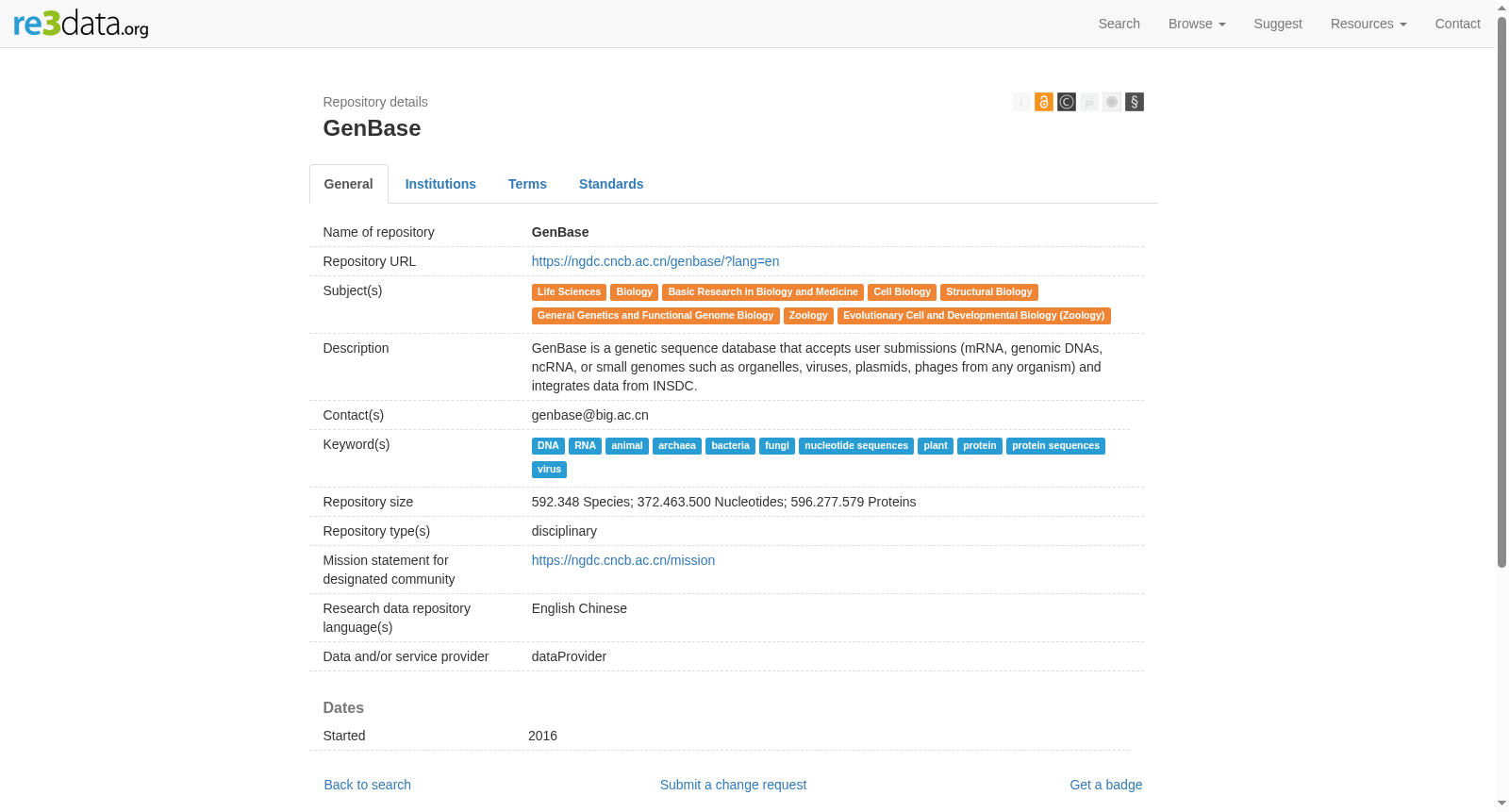This screenshot has width=1509, height=812.
Task: Open the ngdc.cncb.ac.cn/mission link
Action: coord(623,560)
